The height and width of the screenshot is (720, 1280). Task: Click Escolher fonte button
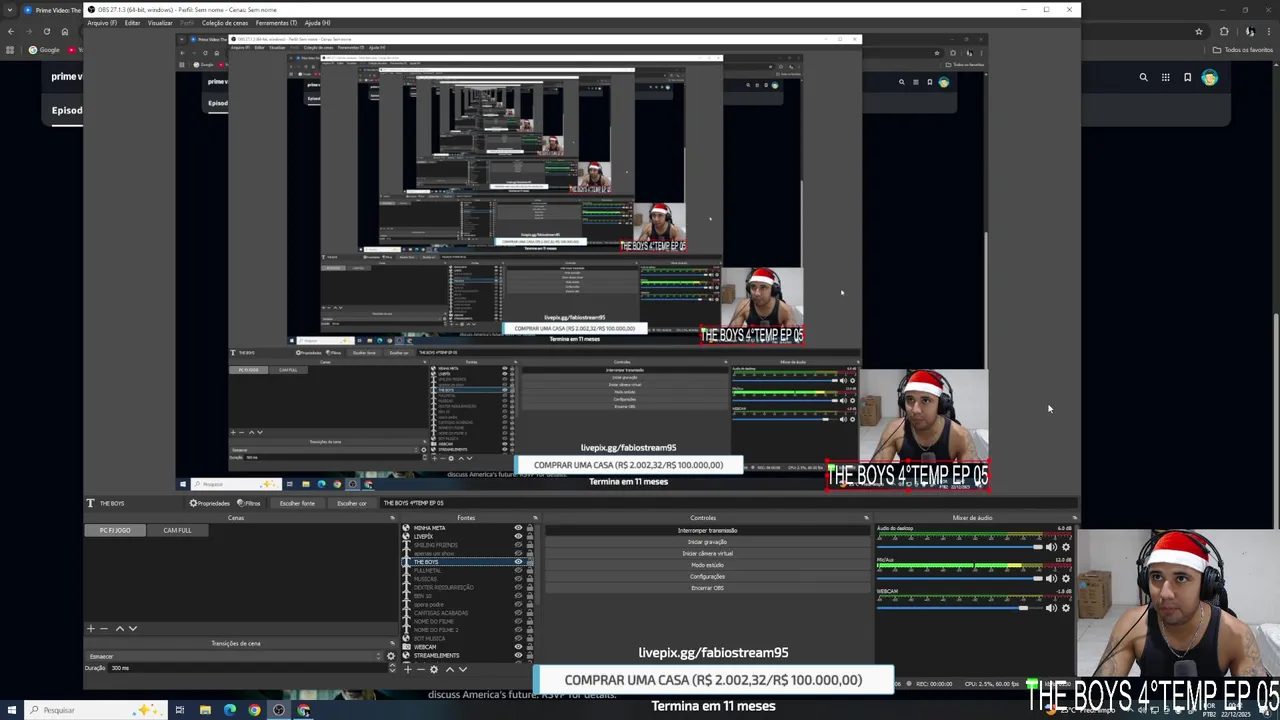click(297, 503)
